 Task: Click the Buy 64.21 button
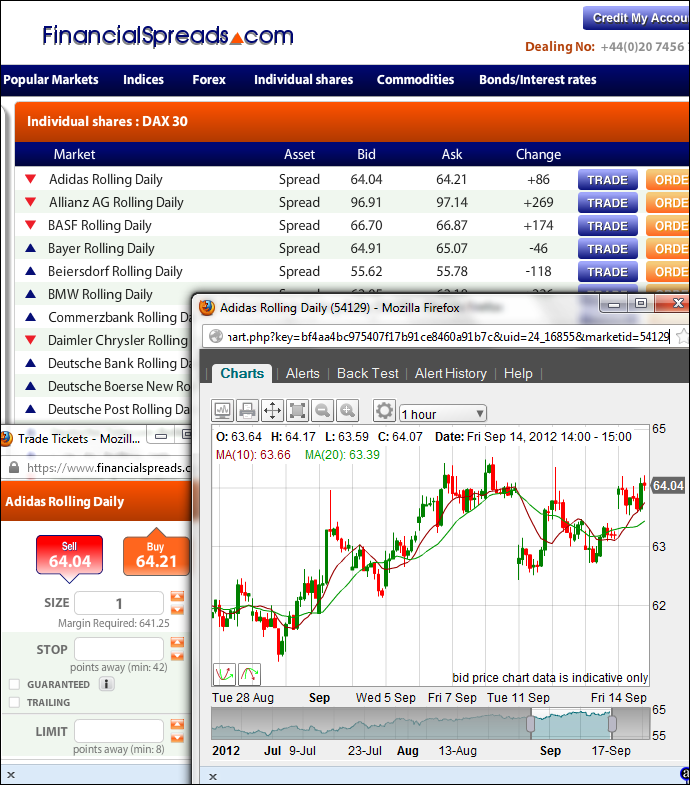point(156,554)
